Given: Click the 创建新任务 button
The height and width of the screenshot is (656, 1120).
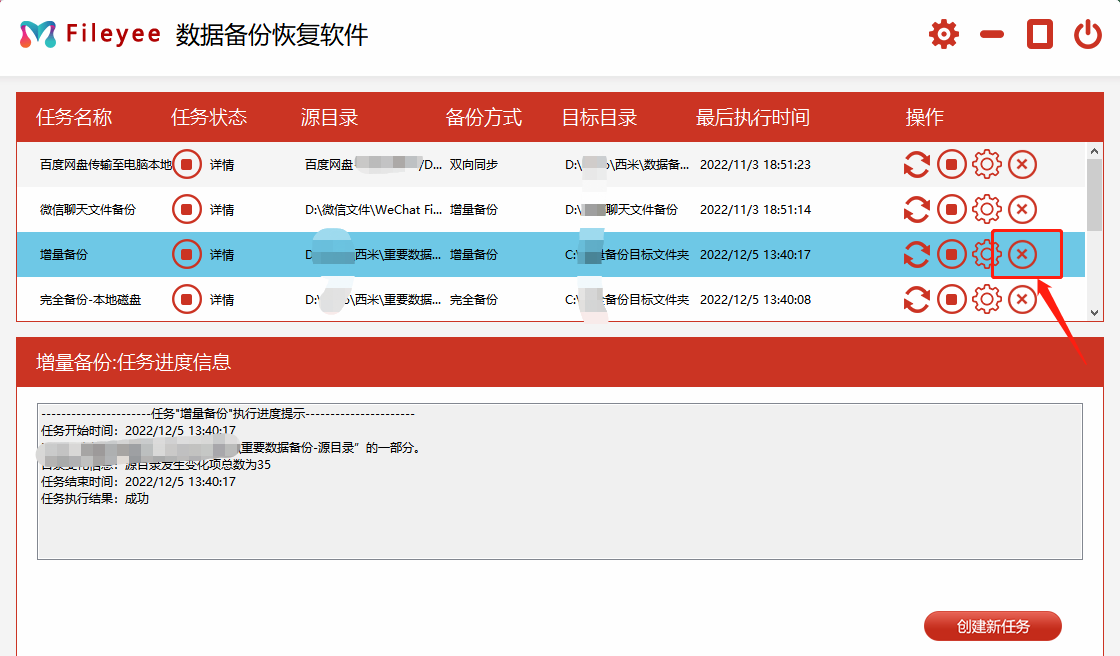Looking at the screenshot, I should [x=995, y=625].
